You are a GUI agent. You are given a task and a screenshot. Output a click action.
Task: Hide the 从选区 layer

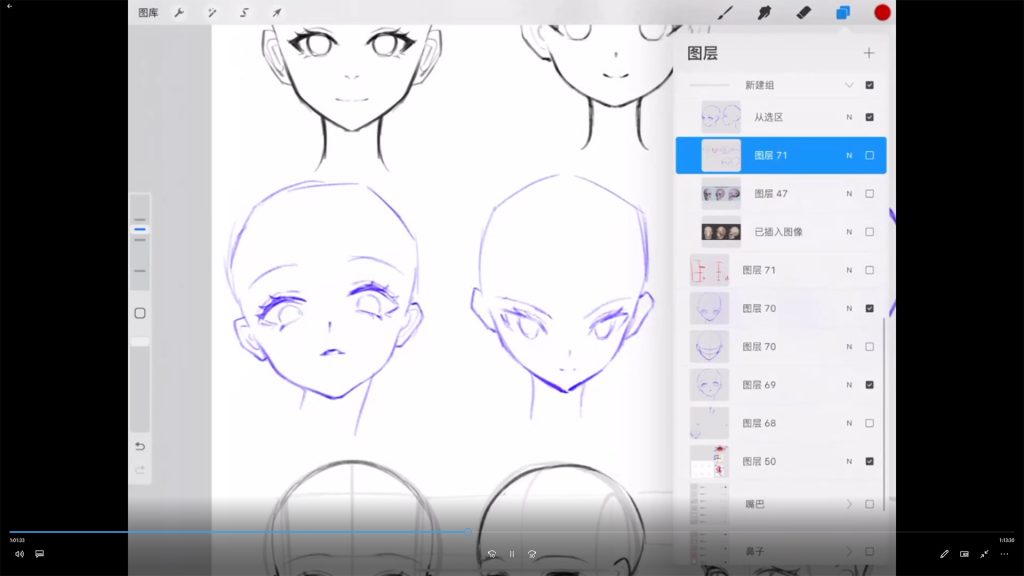pos(869,118)
